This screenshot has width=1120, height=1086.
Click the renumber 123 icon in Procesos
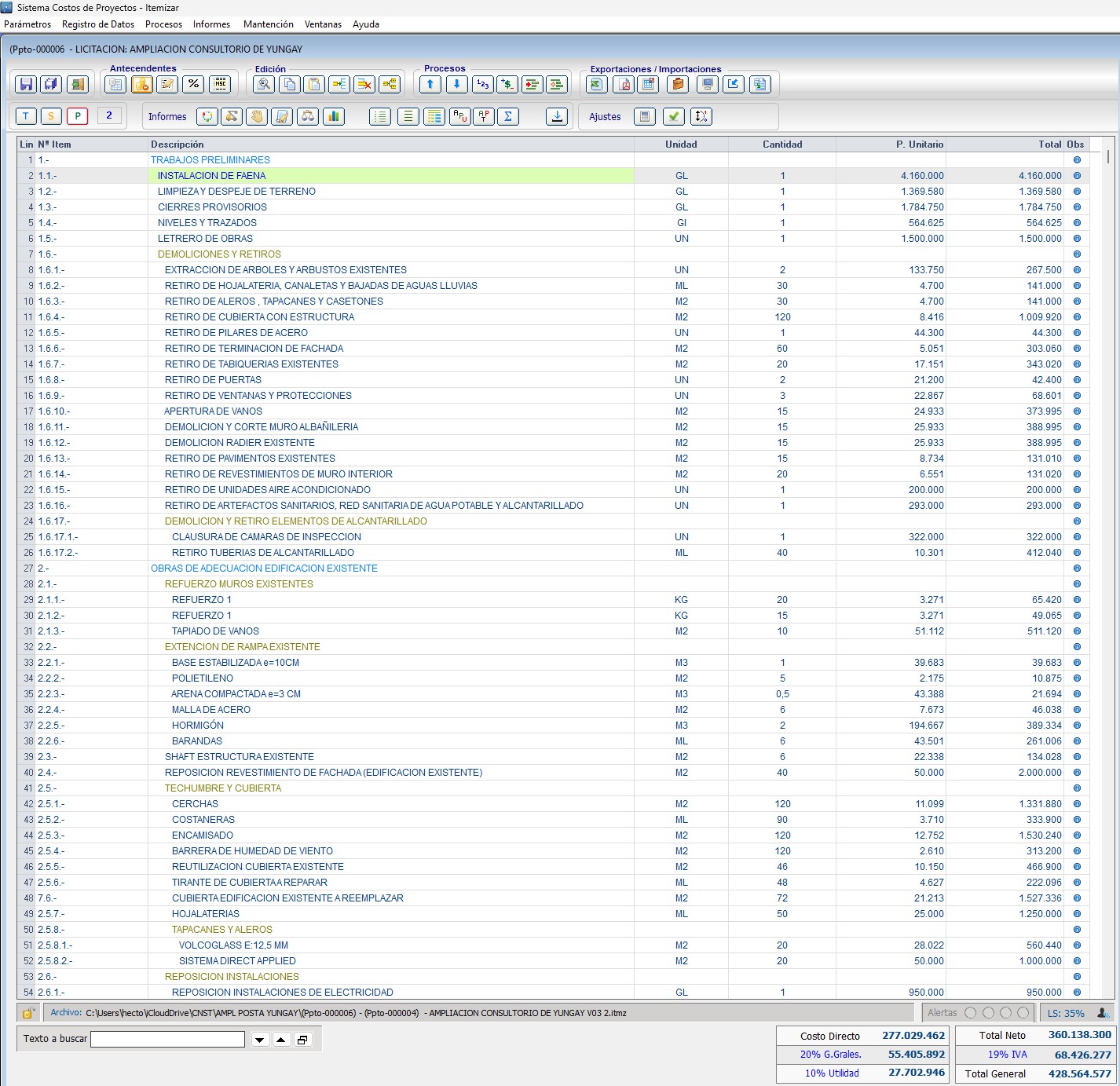(483, 84)
